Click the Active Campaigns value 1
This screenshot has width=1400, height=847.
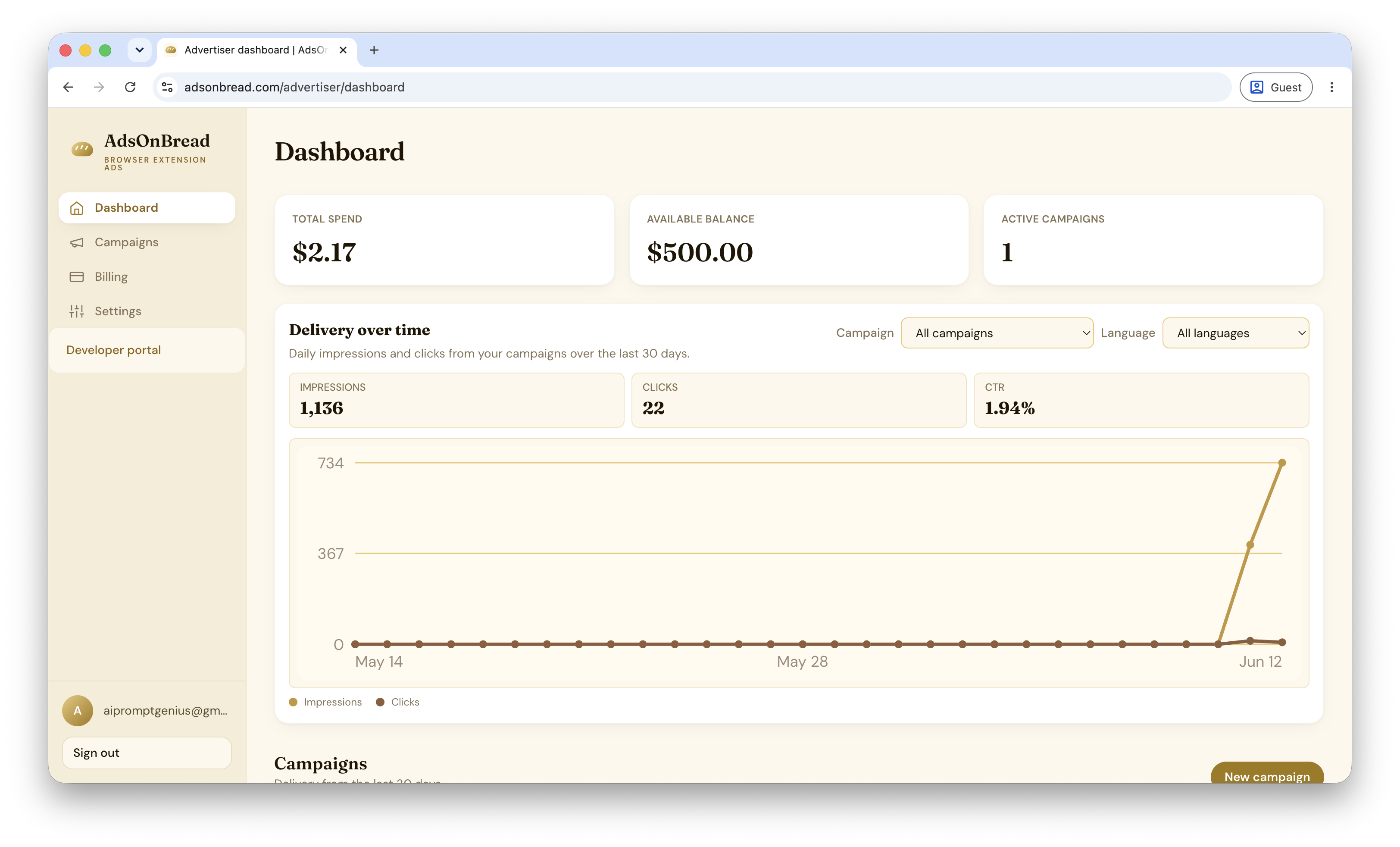click(1007, 252)
